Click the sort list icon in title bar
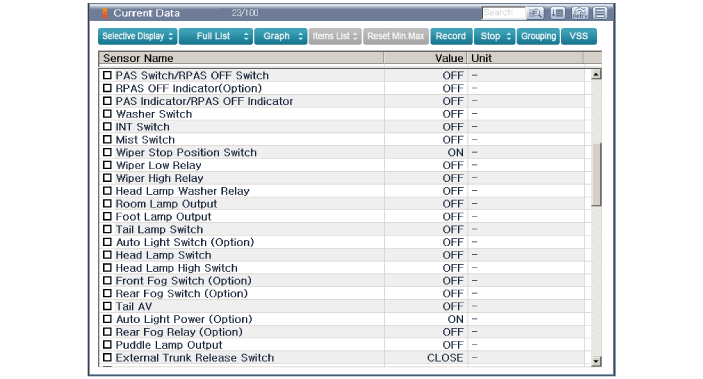The height and width of the screenshot is (379, 703). click(x=557, y=13)
